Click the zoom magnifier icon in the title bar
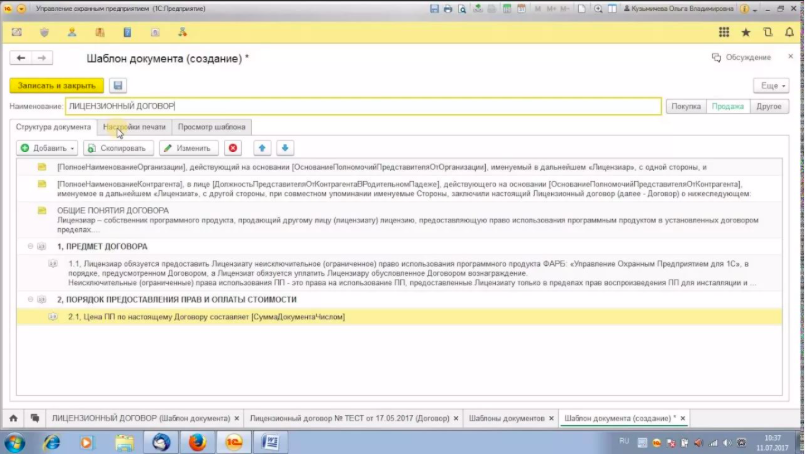 [x=598, y=9]
